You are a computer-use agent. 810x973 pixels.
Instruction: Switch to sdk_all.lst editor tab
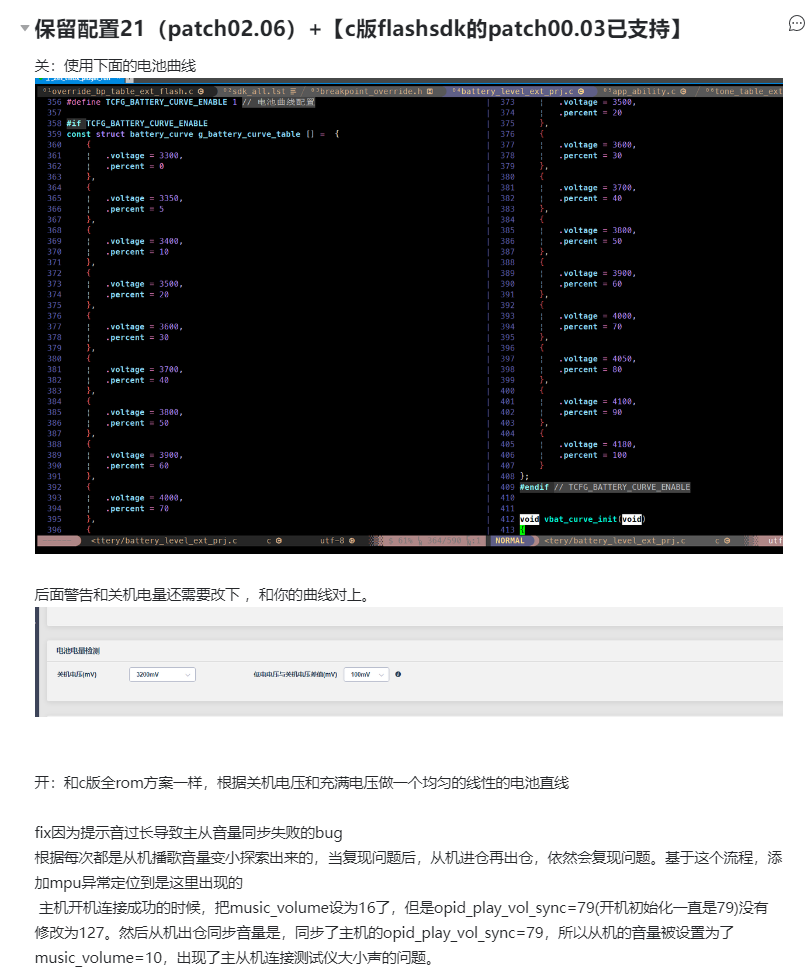tap(259, 91)
